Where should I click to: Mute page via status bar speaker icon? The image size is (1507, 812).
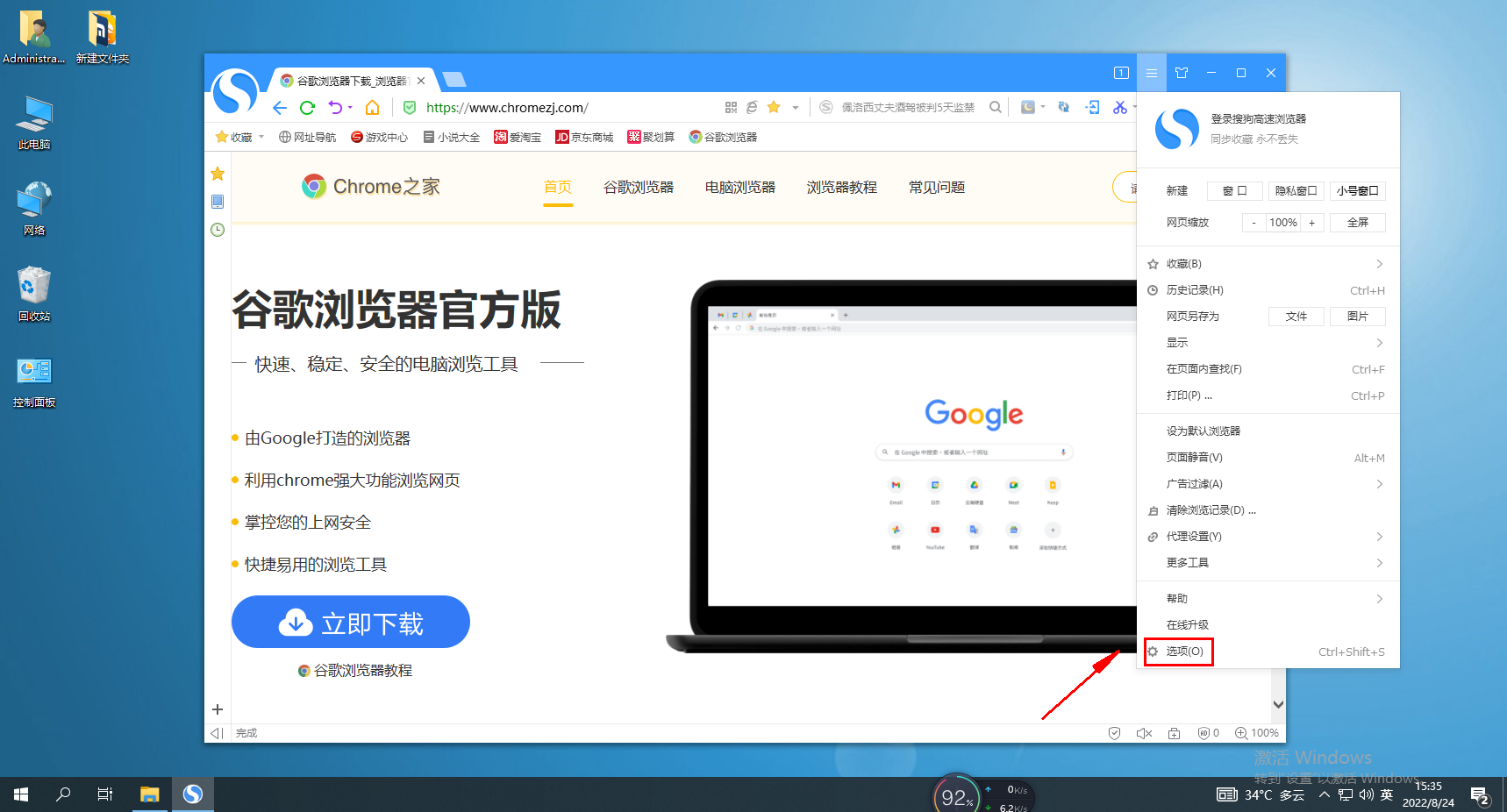1144,733
